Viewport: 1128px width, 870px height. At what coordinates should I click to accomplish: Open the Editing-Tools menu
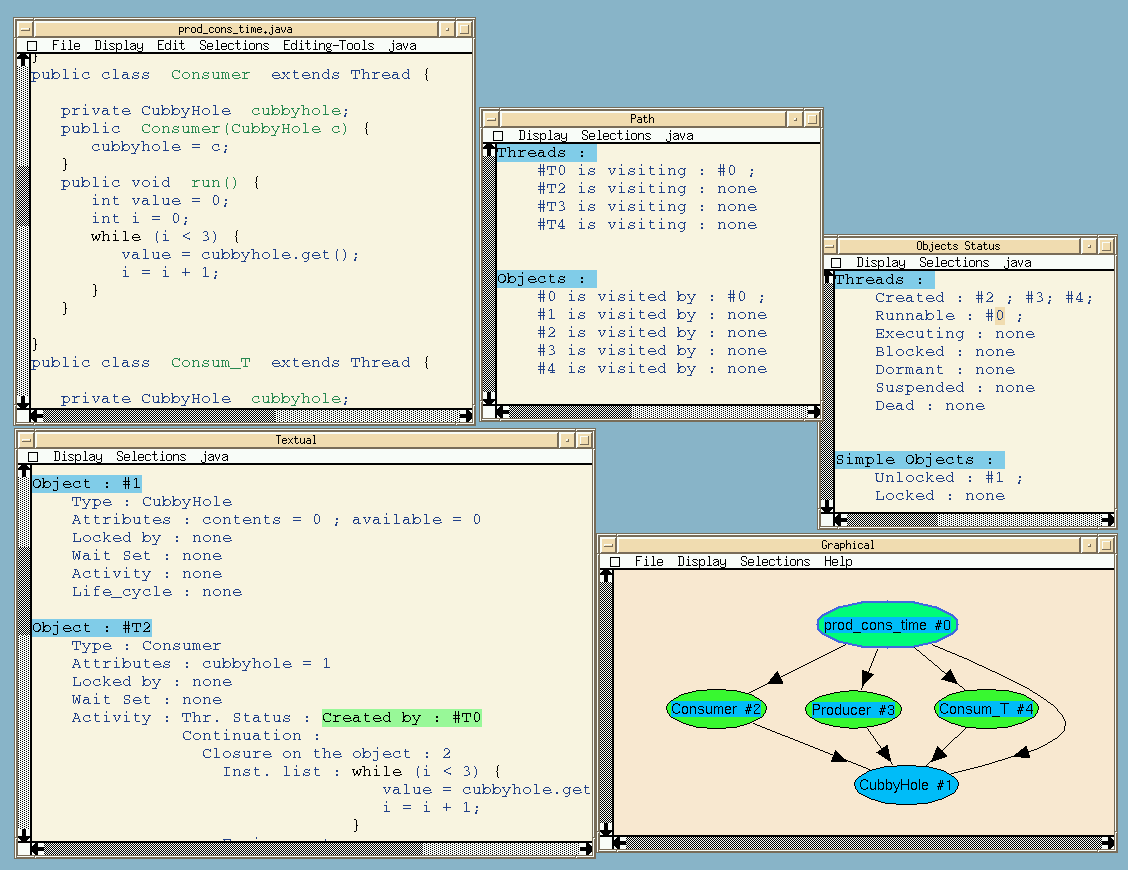[329, 45]
